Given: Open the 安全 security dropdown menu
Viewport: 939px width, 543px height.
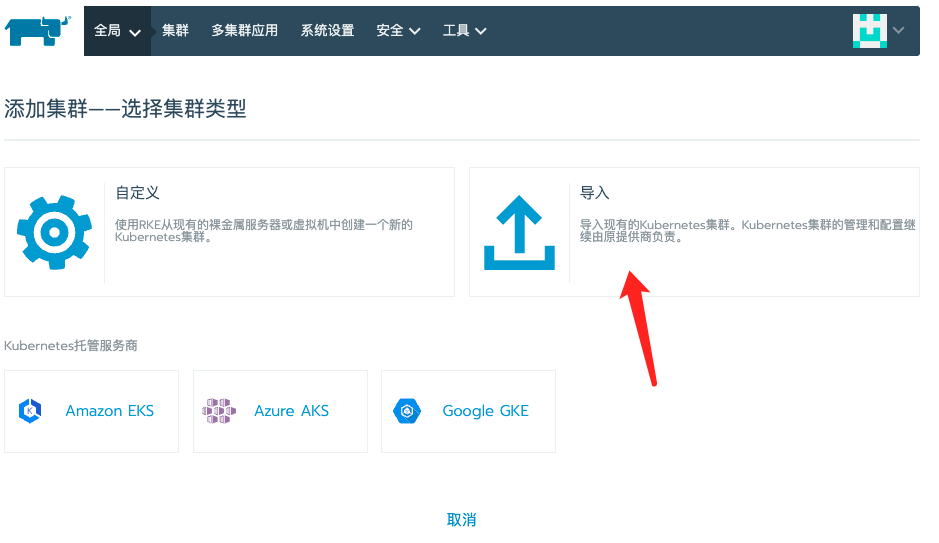Looking at the screenshot, I should point(398,30).
